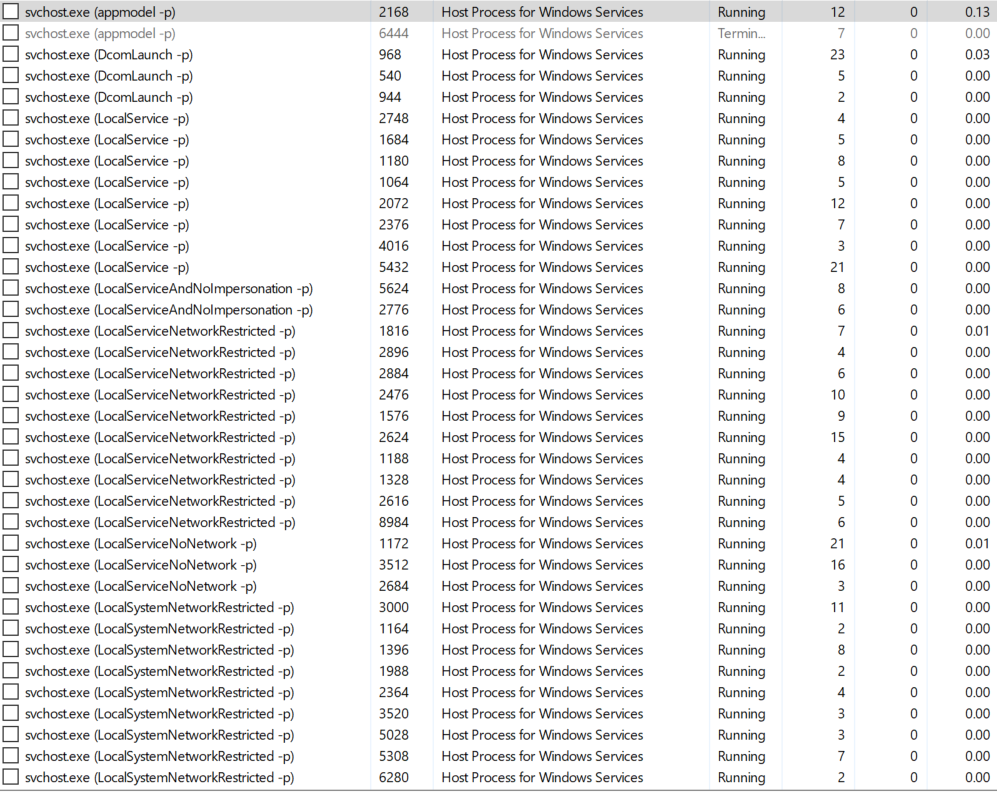Tick checkbox for LocalService PID 1180
The width and height of the screenshot is (997, 792).
[10, 161]
